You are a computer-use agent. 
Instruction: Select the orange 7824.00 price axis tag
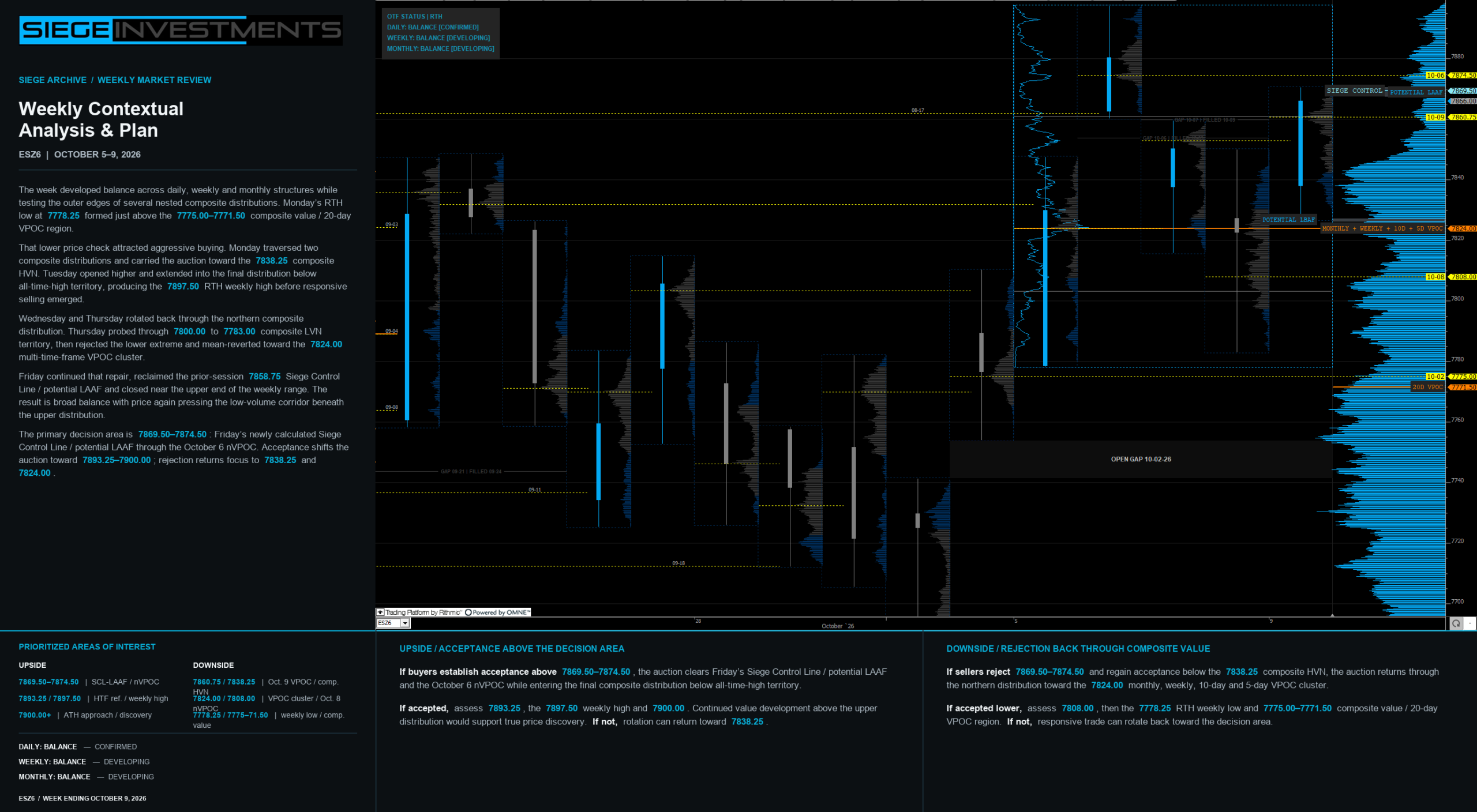tap(1463, 228)
